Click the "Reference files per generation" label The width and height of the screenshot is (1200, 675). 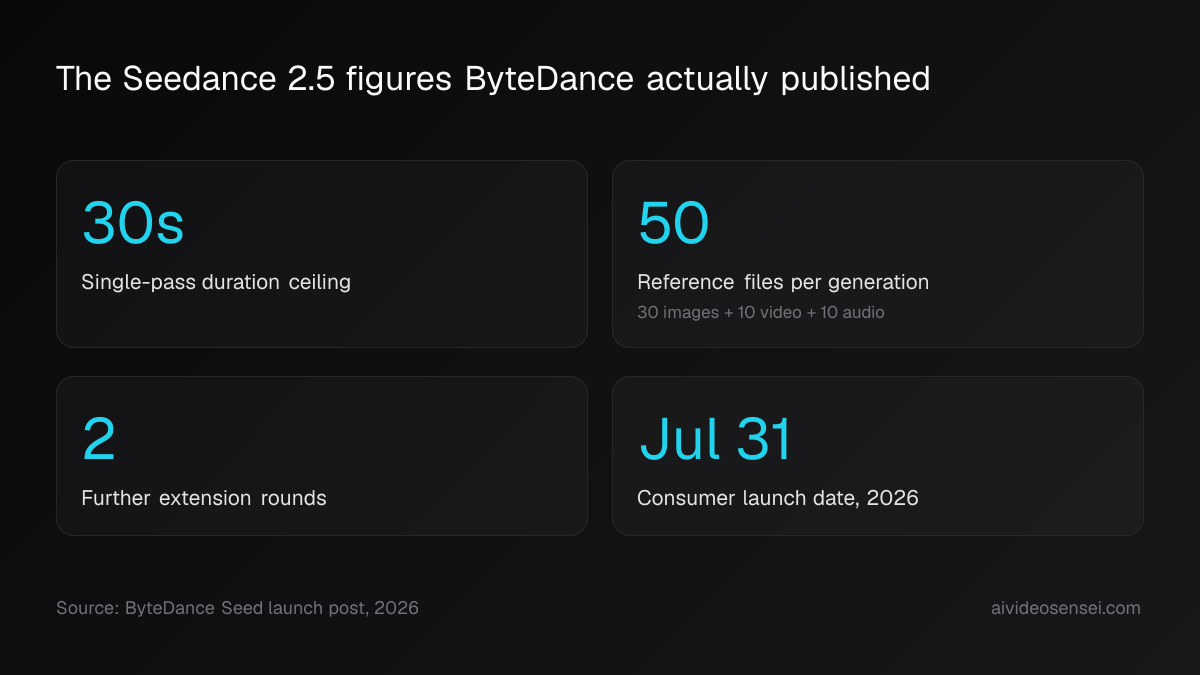783,282
